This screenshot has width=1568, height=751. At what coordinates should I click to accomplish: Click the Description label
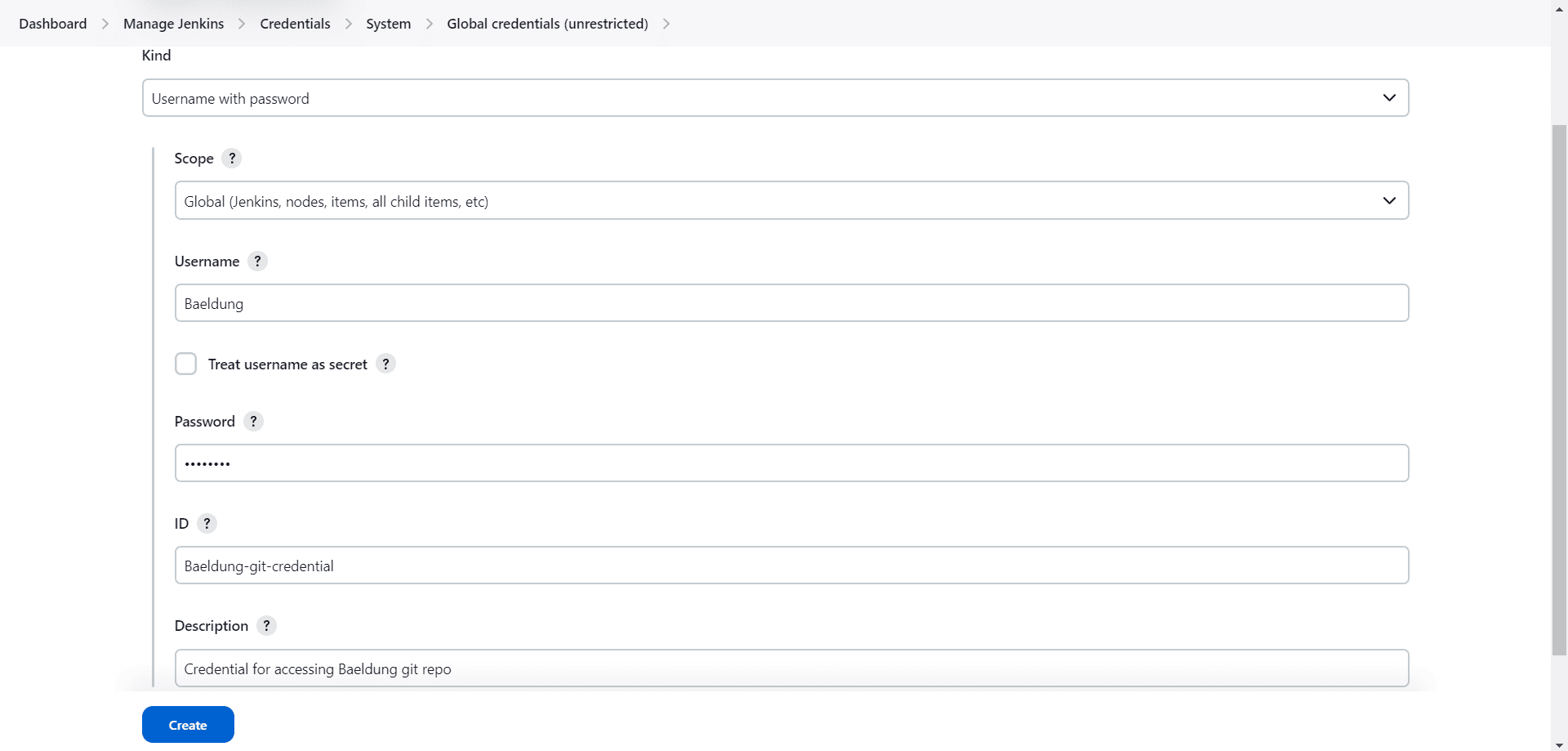212,626
